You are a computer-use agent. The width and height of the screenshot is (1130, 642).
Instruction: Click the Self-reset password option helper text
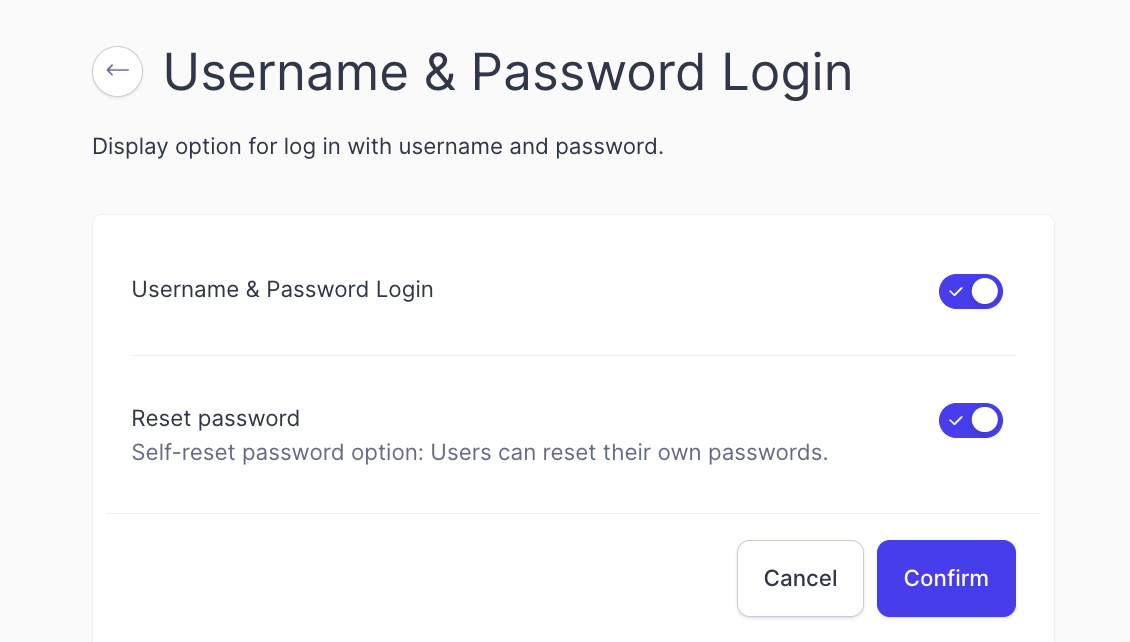coord(480,452)
